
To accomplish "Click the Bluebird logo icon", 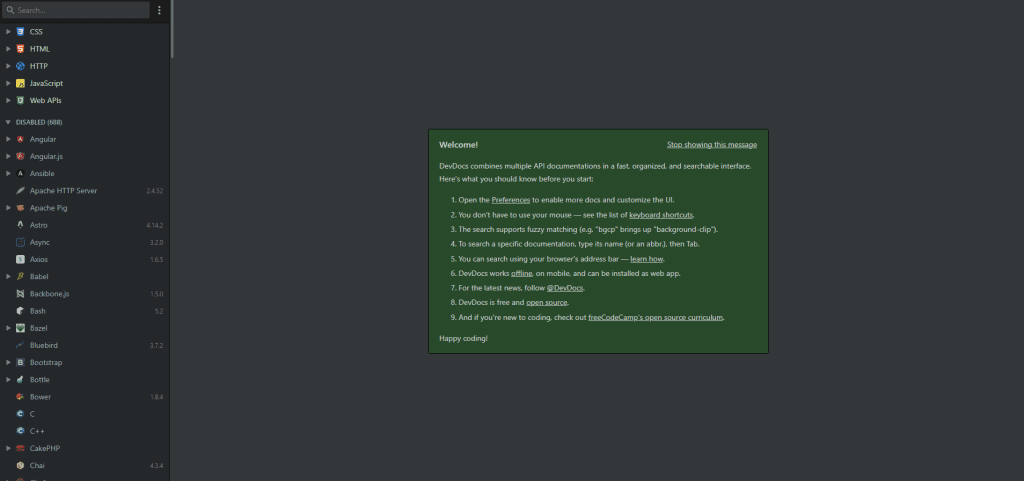I will tap(20, 345).
